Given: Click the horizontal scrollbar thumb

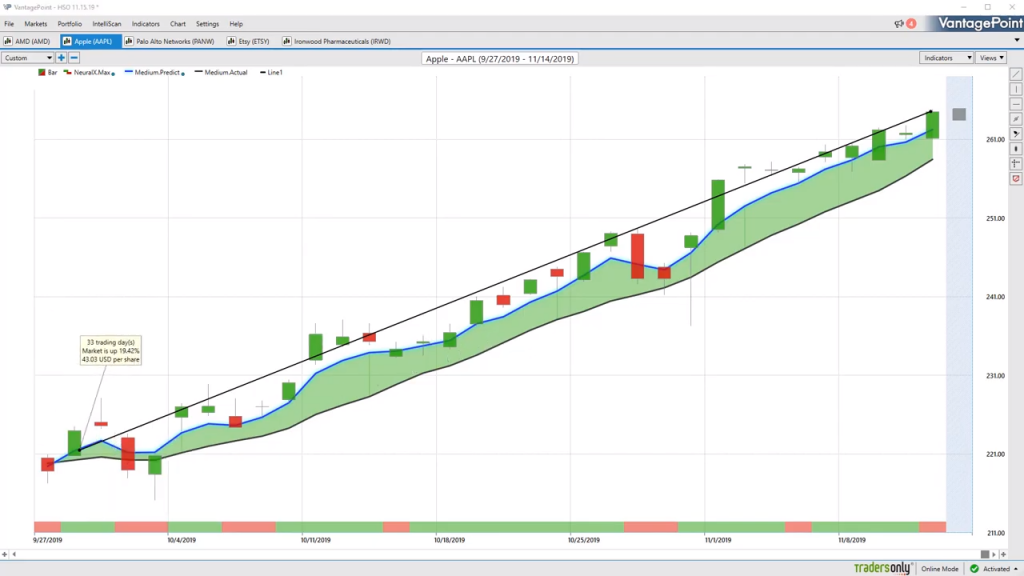Looking at the screenshot, I should [985, 554].
